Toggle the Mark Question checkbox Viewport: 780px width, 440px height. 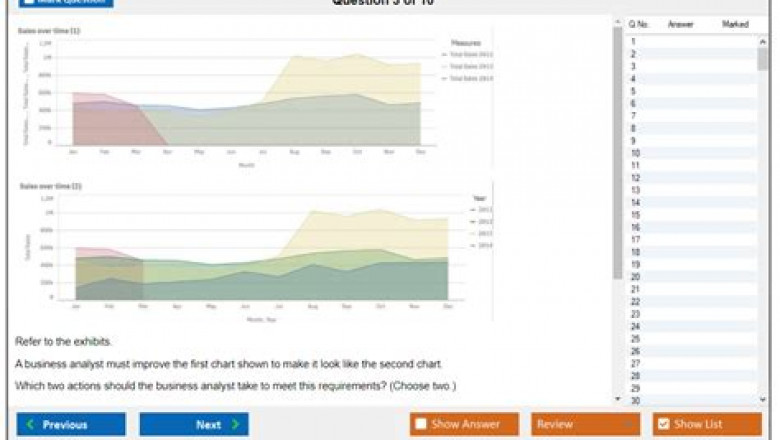coord(27,2)
